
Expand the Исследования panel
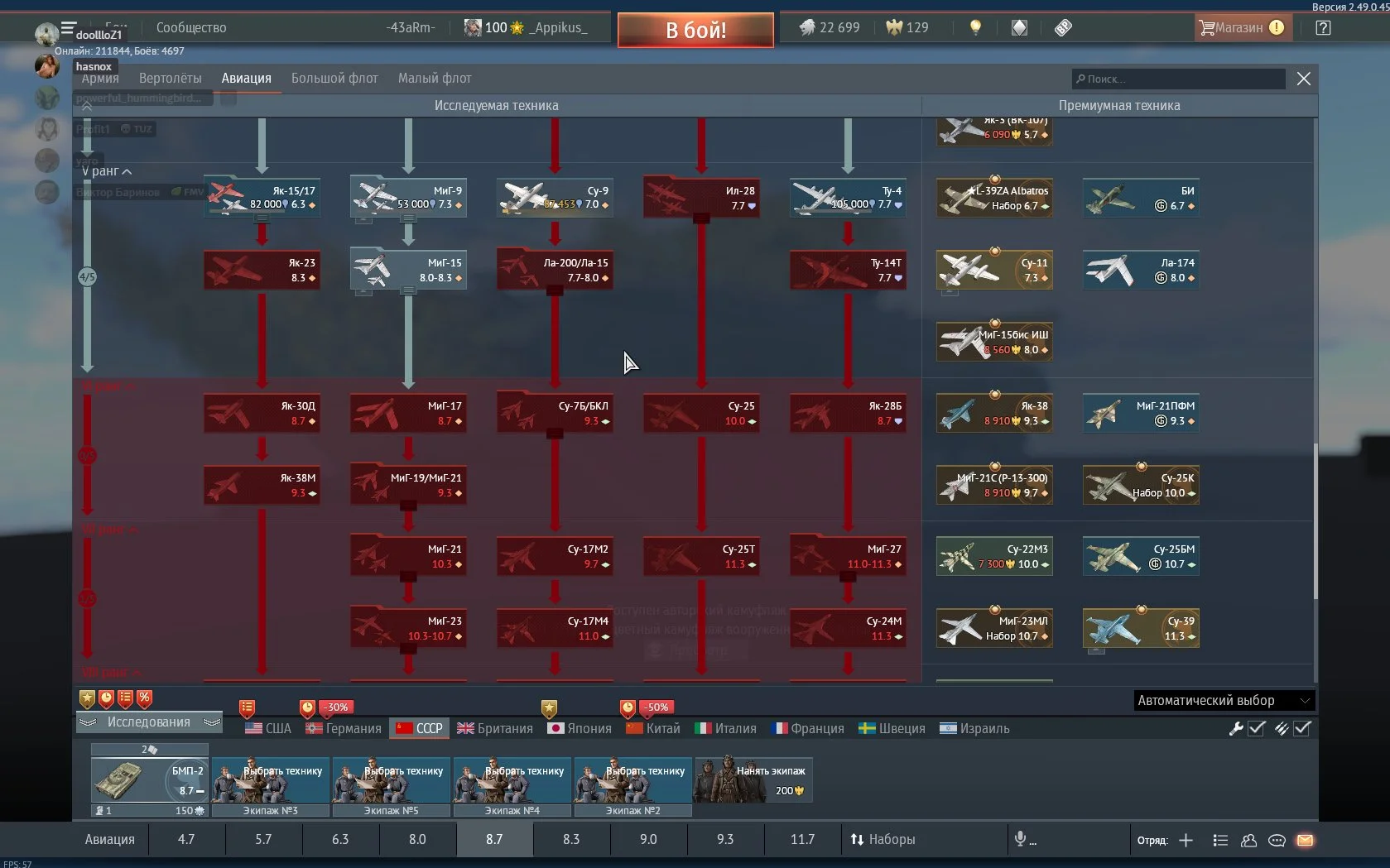149,722
